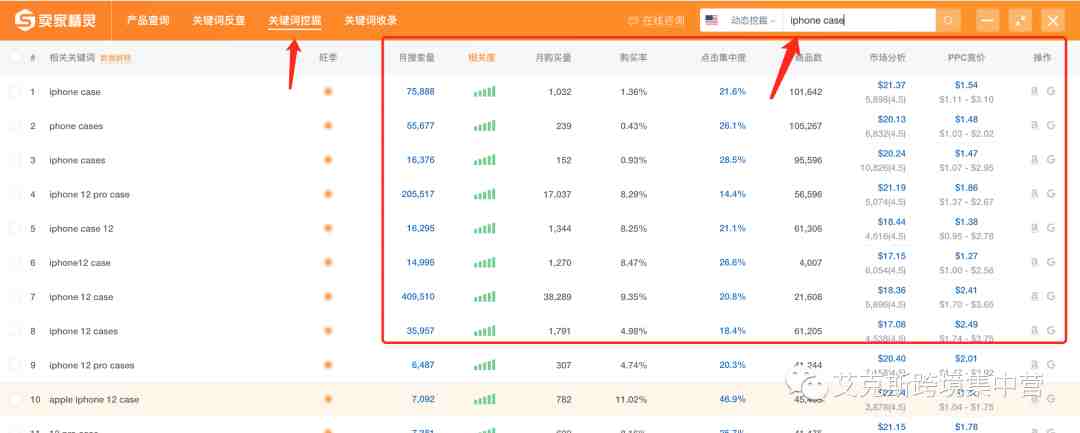Open Google icon for phone cases row
Screen dimensions: 1080x433
coord(1050,126)
